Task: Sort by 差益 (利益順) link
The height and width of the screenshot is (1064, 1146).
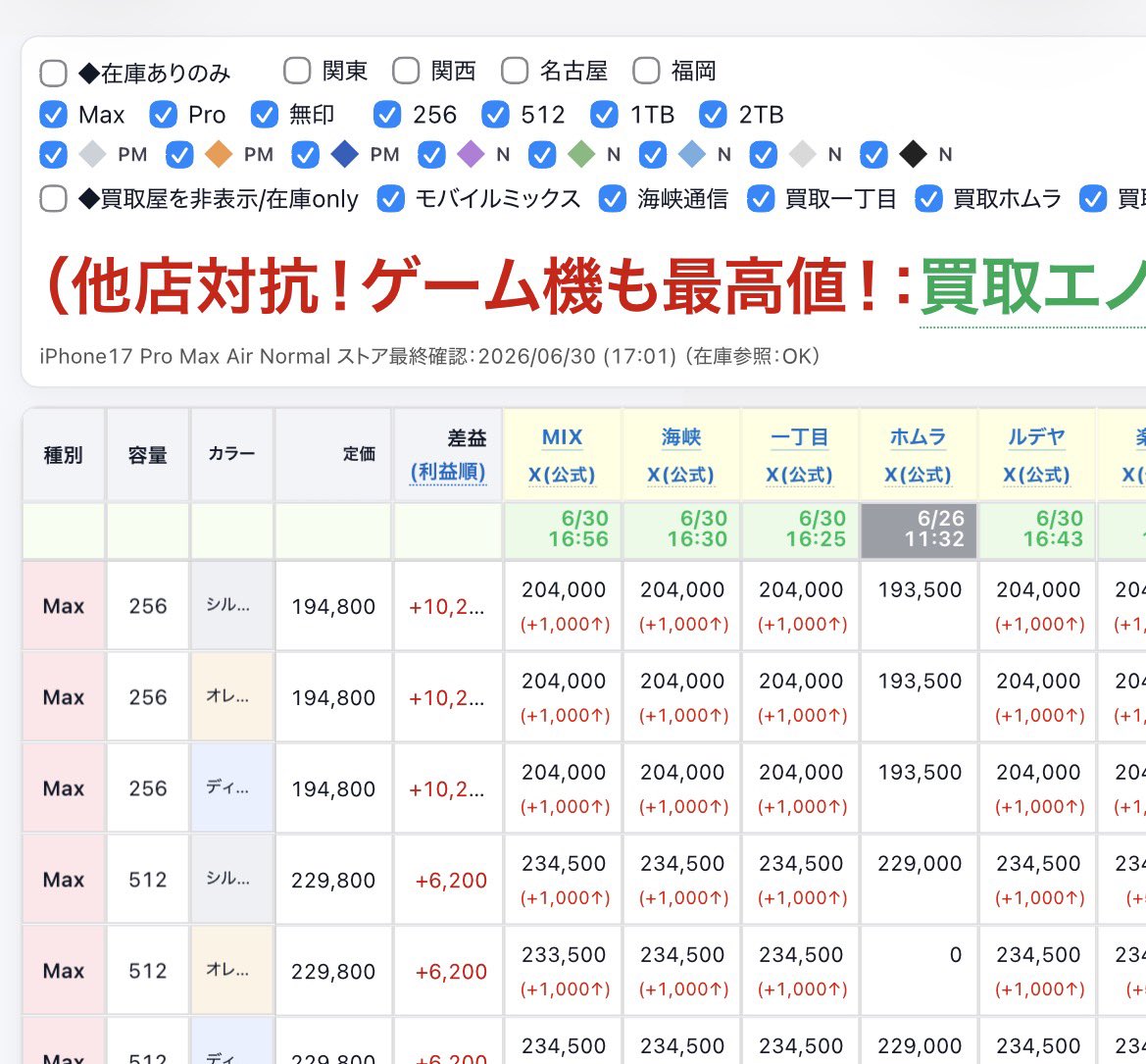Action: 448,472
